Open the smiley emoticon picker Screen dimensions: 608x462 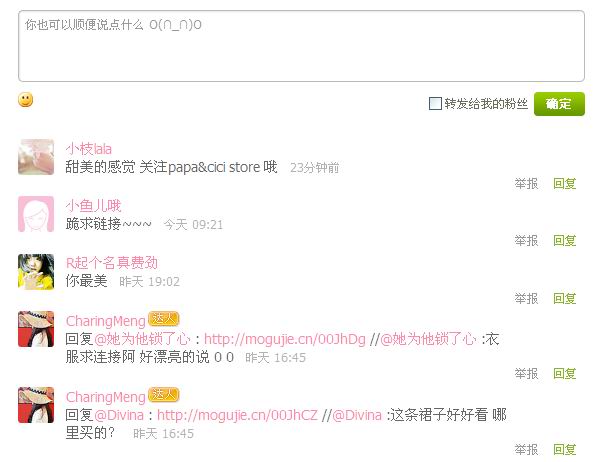tap(26, 100)
